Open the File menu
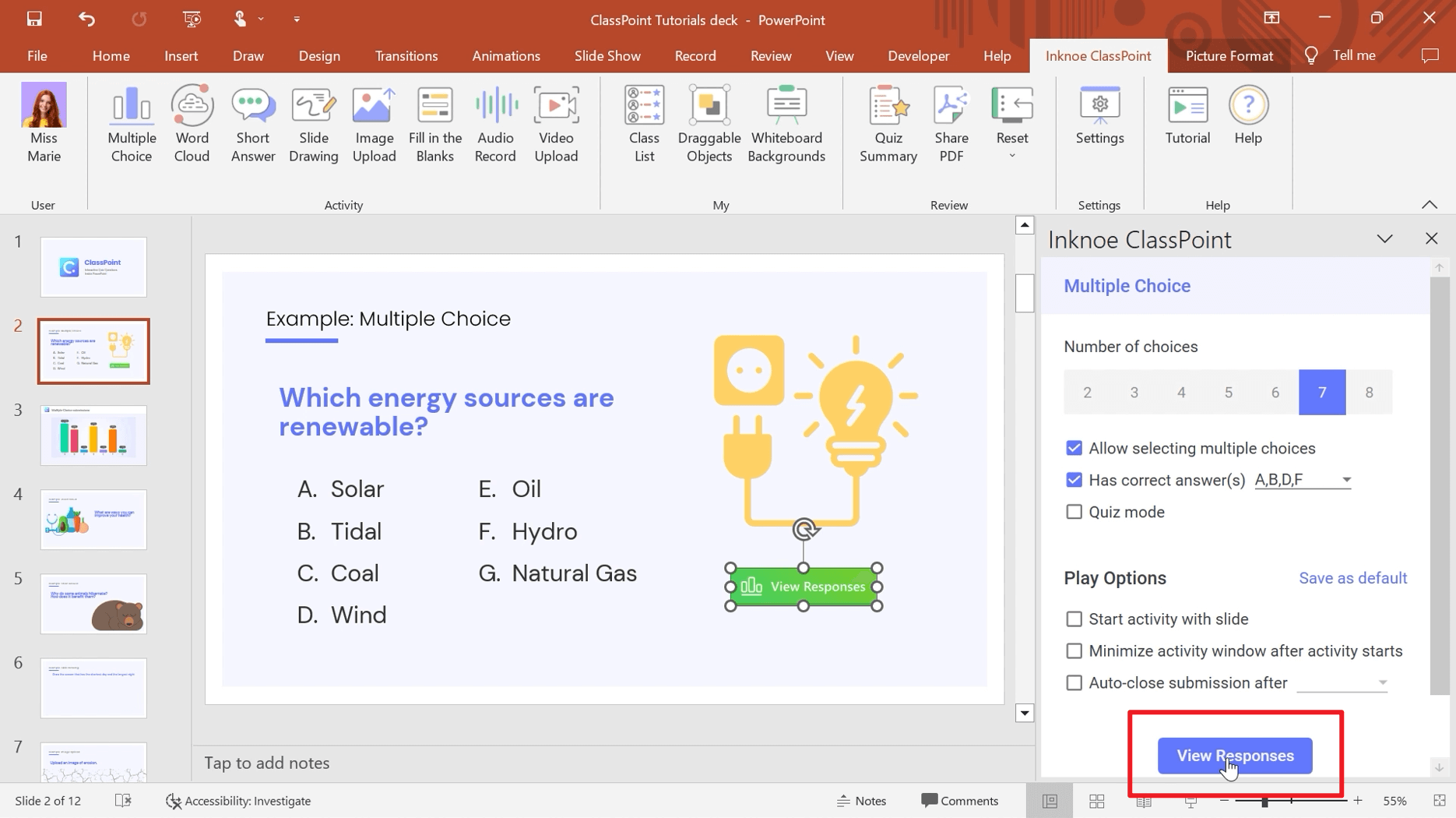 coord(37,56)
